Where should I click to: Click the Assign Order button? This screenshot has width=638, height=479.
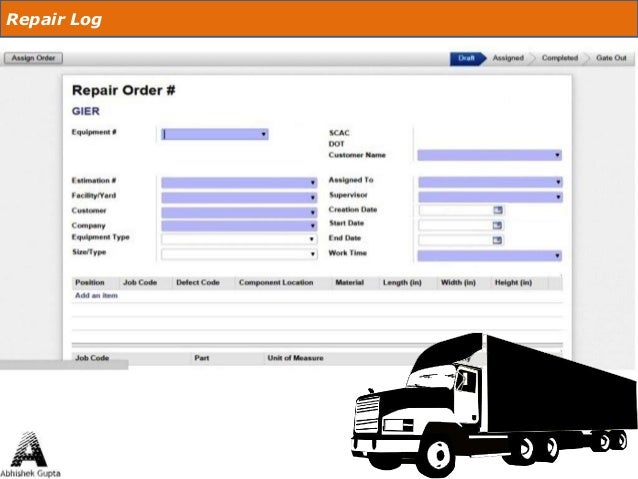pyautogui.click(x=33, y=58)
